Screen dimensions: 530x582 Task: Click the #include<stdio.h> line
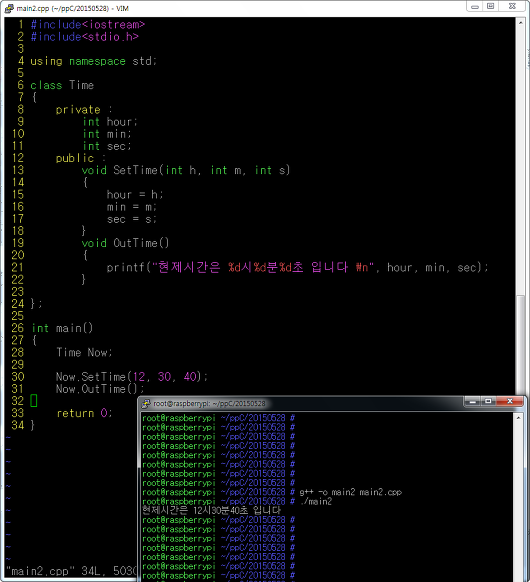click(x=85, y=37)
